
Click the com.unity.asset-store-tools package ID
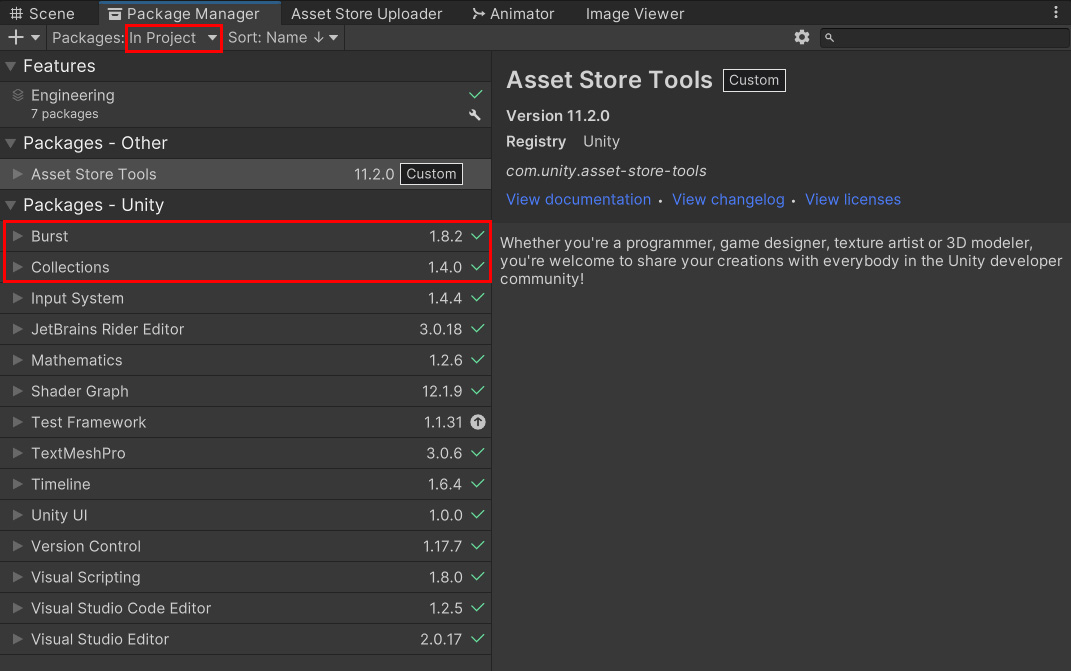point(606,171)
